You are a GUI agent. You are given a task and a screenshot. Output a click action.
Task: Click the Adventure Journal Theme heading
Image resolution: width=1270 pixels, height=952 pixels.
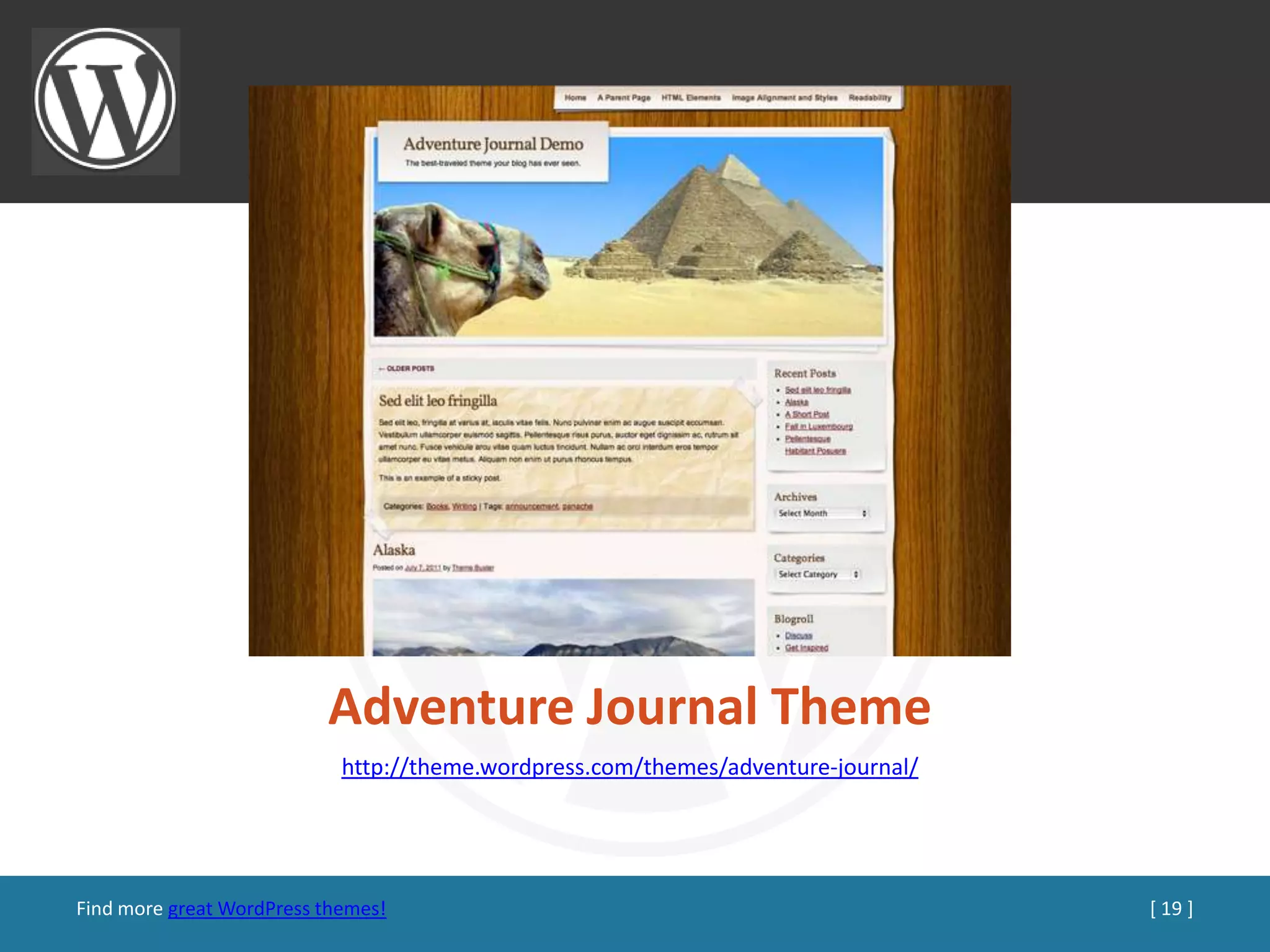tap(629, 707)
